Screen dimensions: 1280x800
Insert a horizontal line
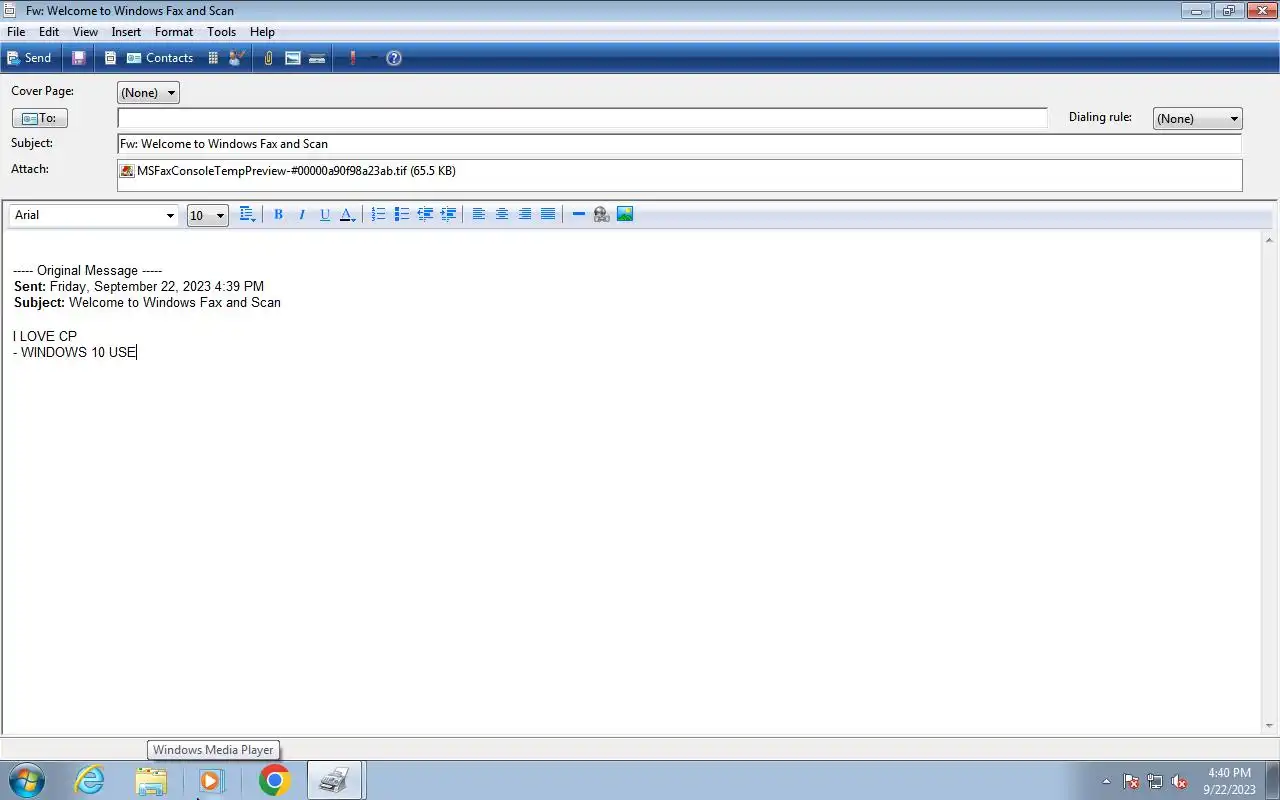click(x=578, y=214)
